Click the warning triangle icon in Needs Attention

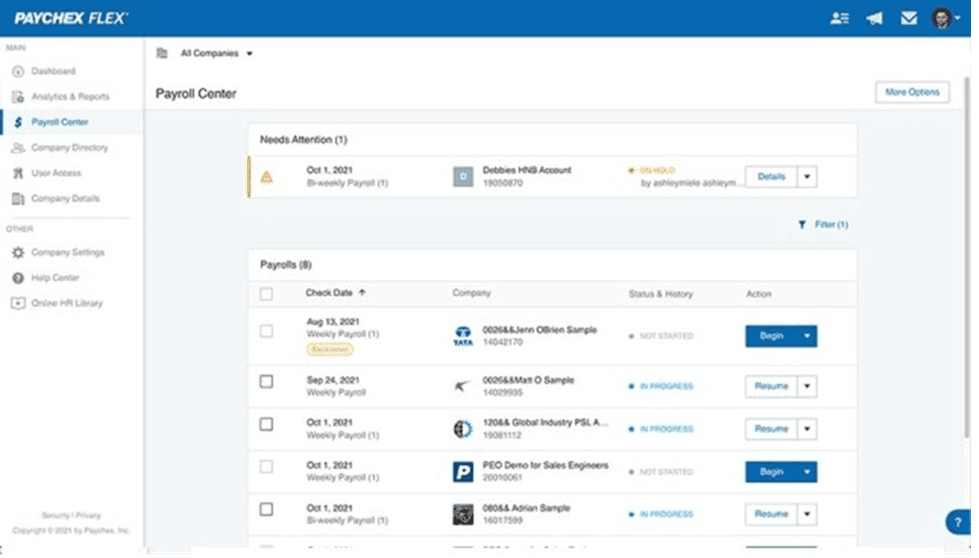tap(266, 177)
